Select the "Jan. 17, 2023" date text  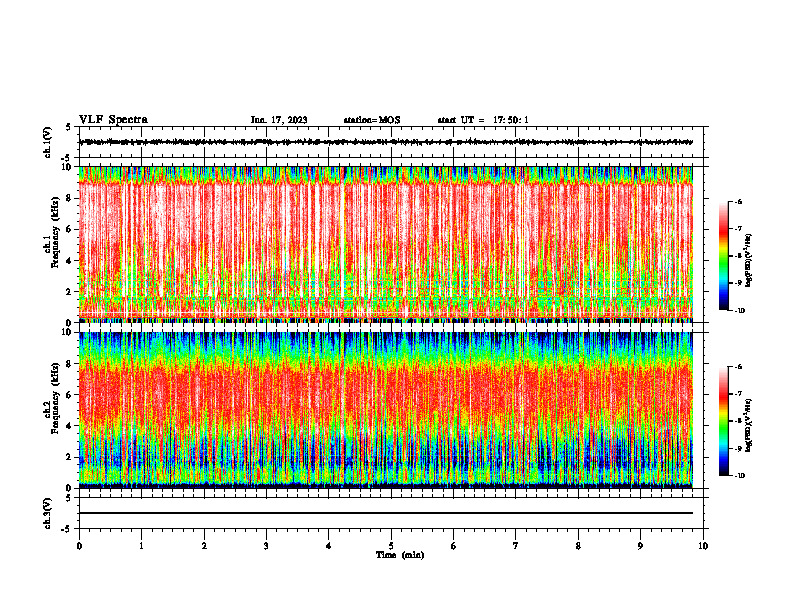pos(279,120)
